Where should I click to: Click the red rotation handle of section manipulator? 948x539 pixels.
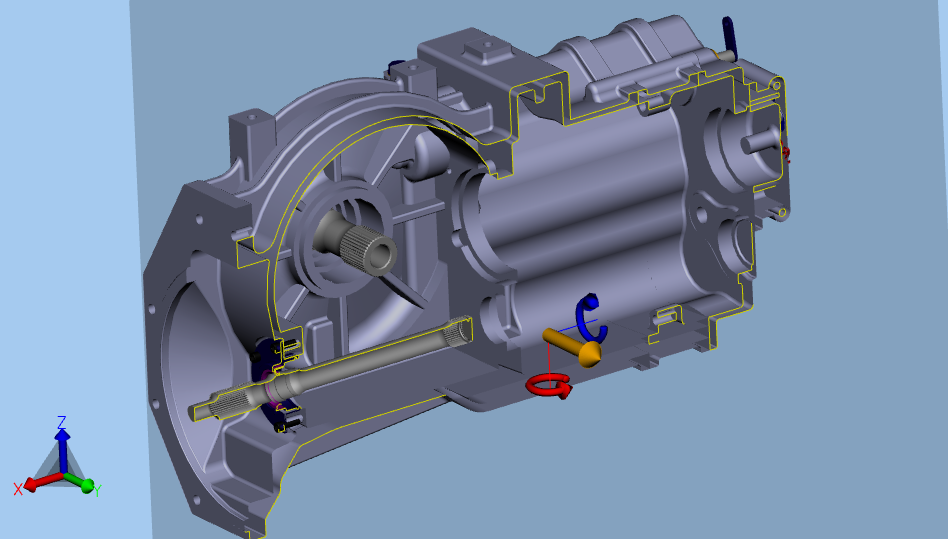click(548, 386)
